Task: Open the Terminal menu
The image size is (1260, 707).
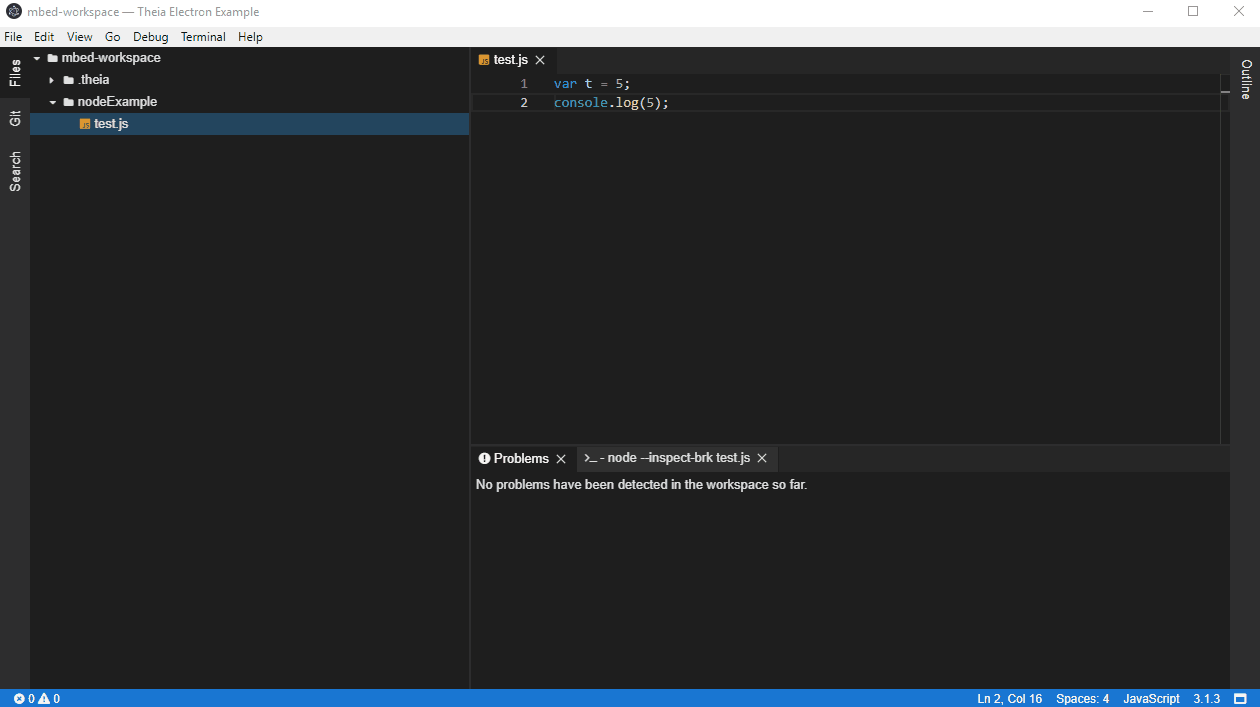Action: [x=203, y=36]
